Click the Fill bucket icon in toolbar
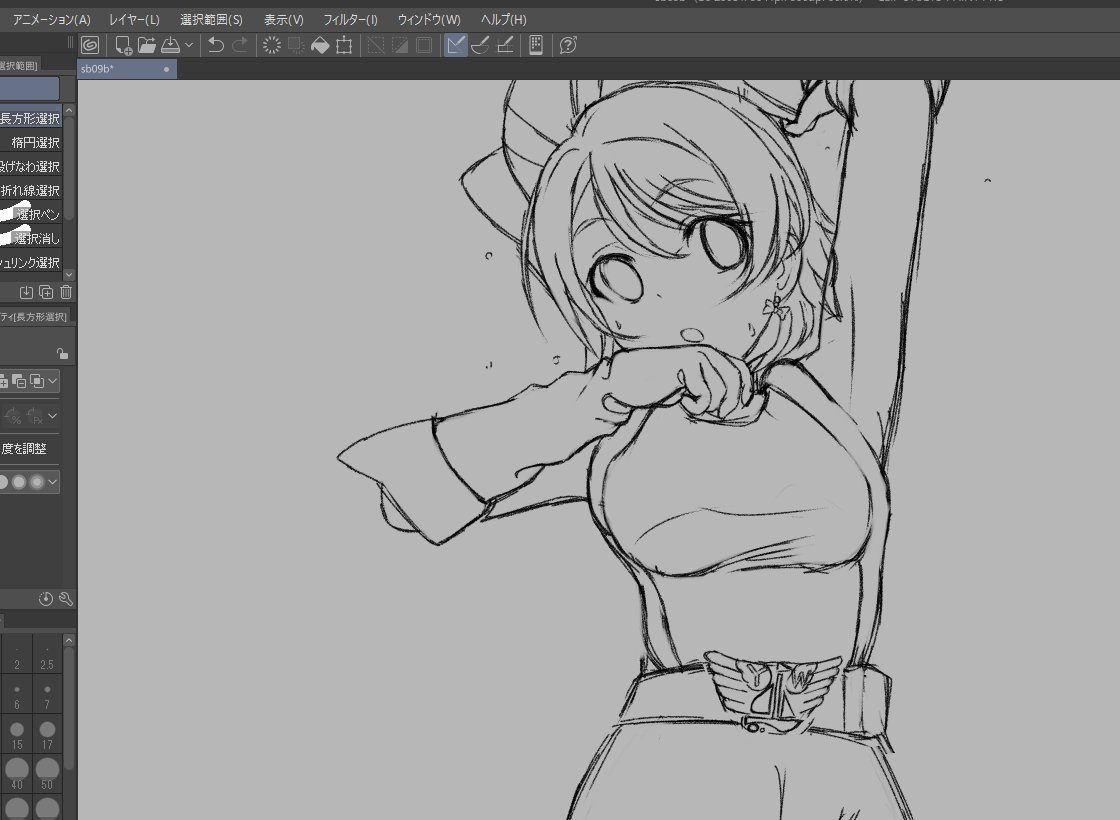 (x=320, y=46)
